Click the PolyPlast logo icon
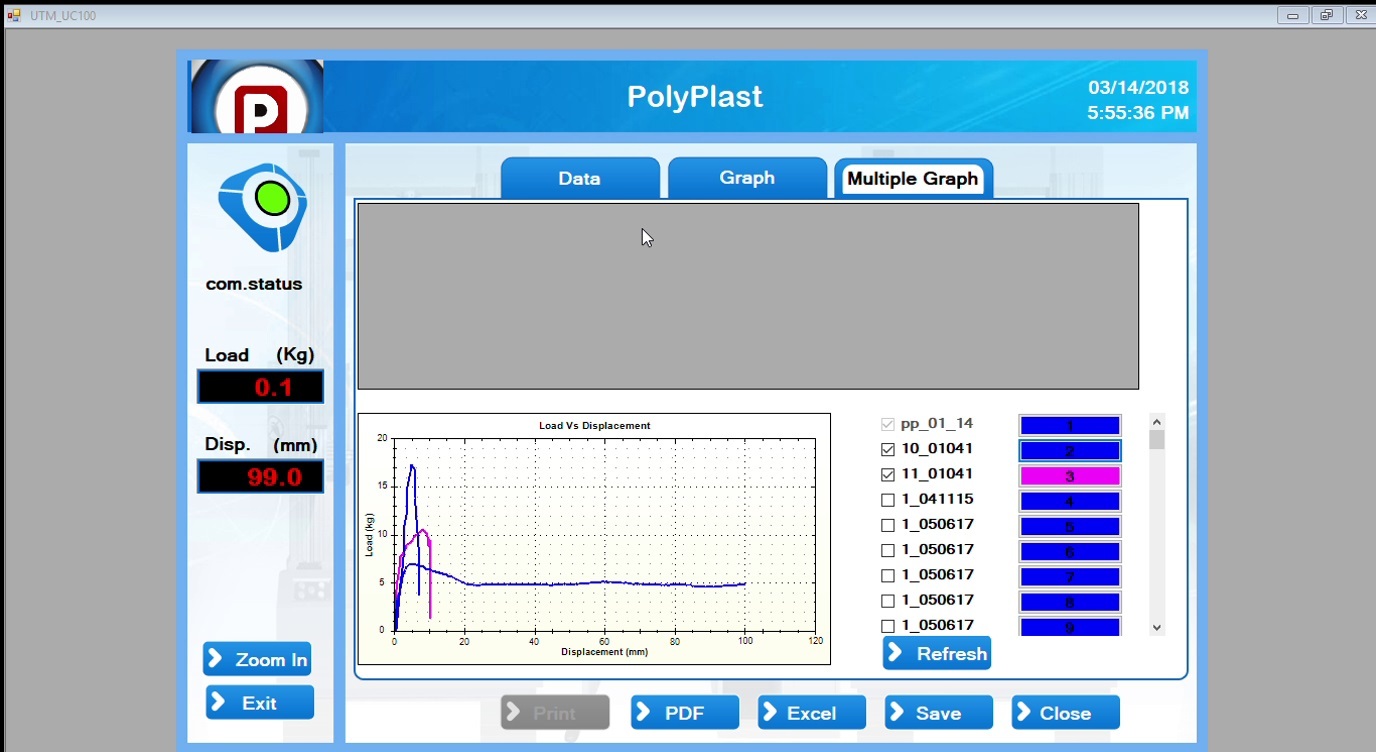Image resolution: width=1376 pixels, height=752 pixels. [256, 97]
